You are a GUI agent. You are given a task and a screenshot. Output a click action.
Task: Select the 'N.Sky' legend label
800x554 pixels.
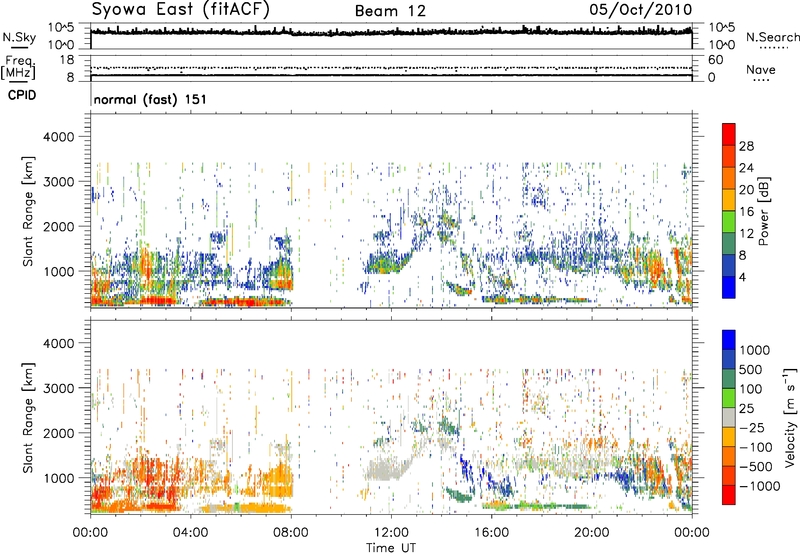coord(19,37)
